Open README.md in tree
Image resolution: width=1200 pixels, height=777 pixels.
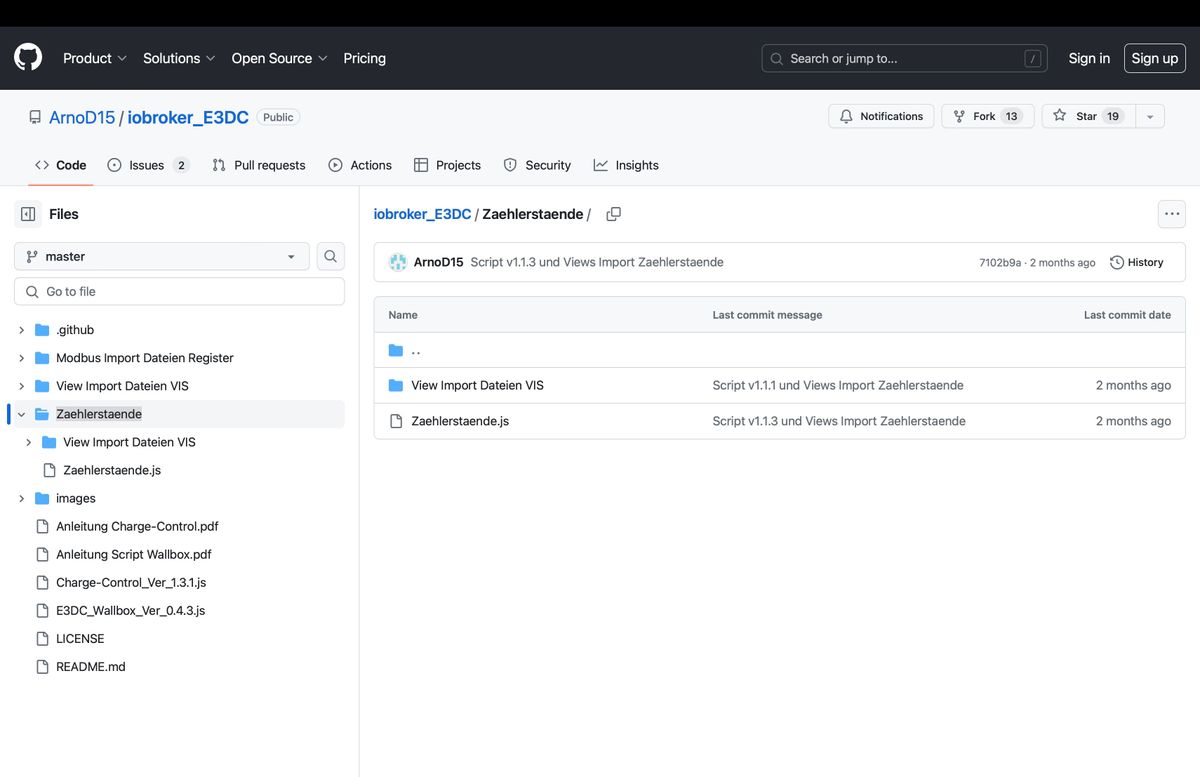pyautogui.click(x=91, y=666)
